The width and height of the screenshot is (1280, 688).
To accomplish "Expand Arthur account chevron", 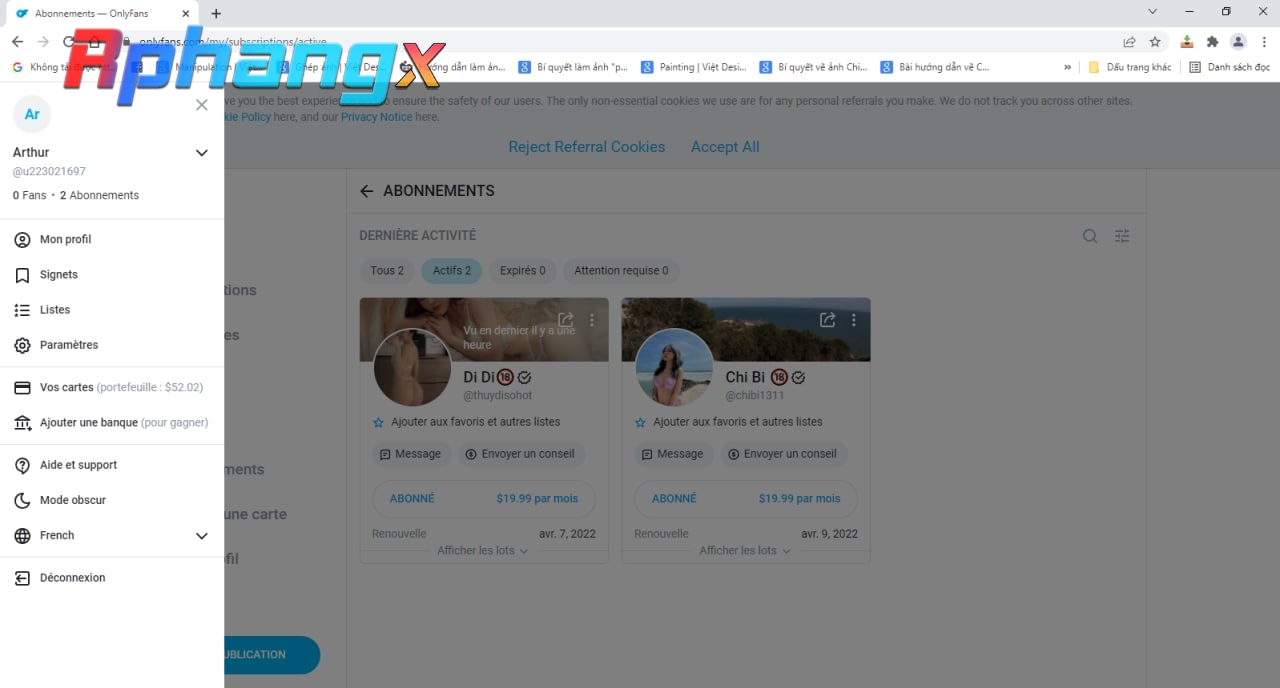I will [202, 153].
